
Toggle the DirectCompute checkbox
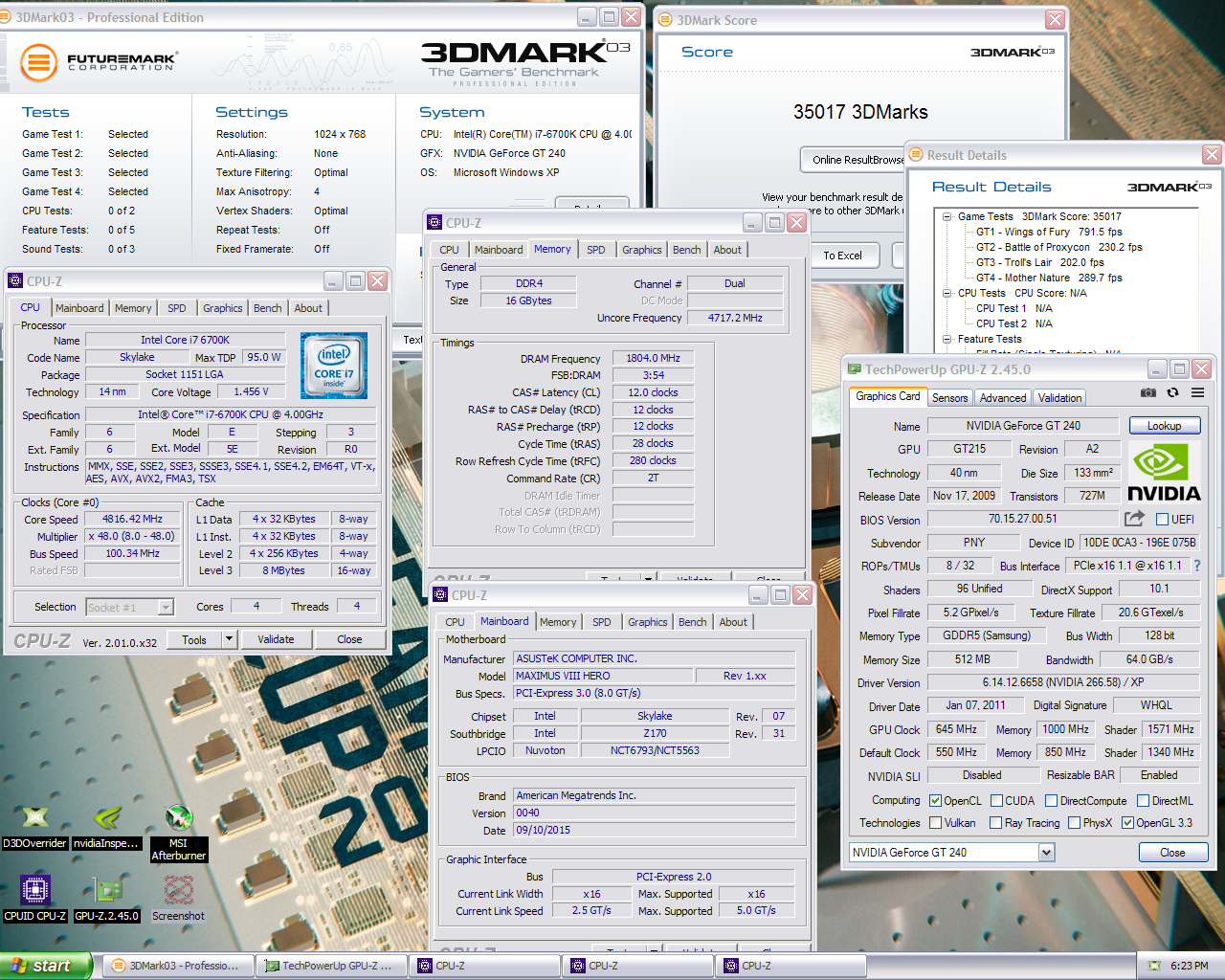[1051, 801]
